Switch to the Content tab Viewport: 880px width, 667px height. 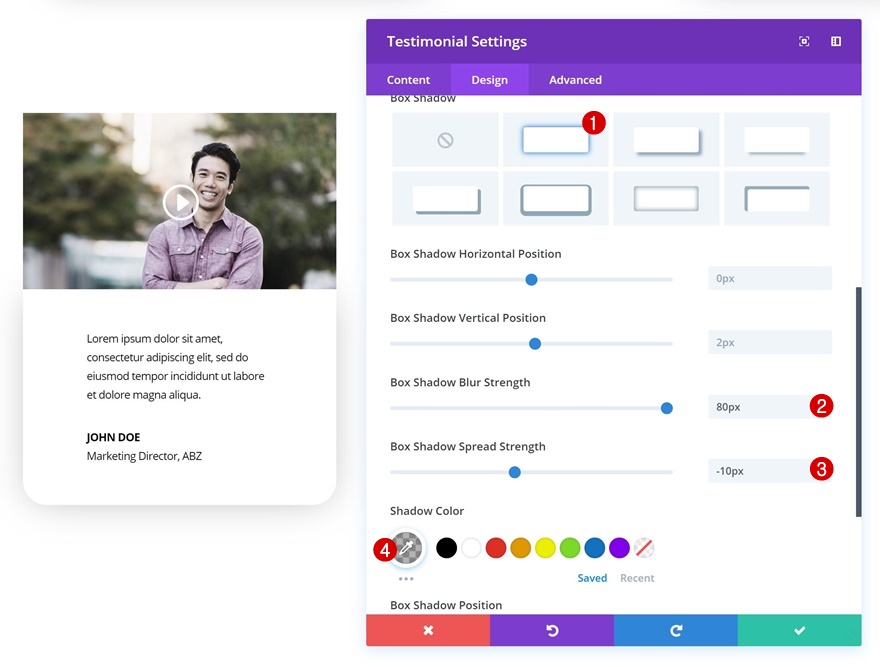pyautogui.click(x=408, y=79)
